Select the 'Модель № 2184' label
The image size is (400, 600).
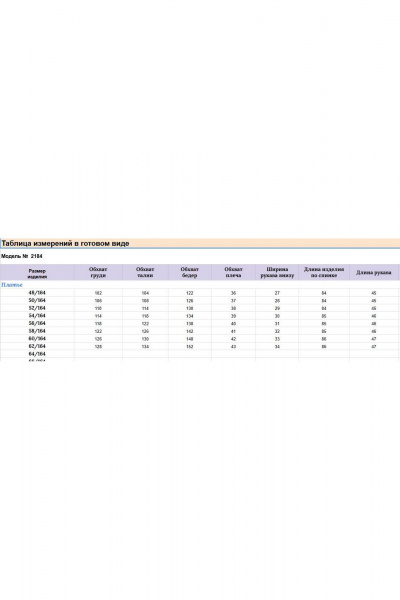(22, 256)
